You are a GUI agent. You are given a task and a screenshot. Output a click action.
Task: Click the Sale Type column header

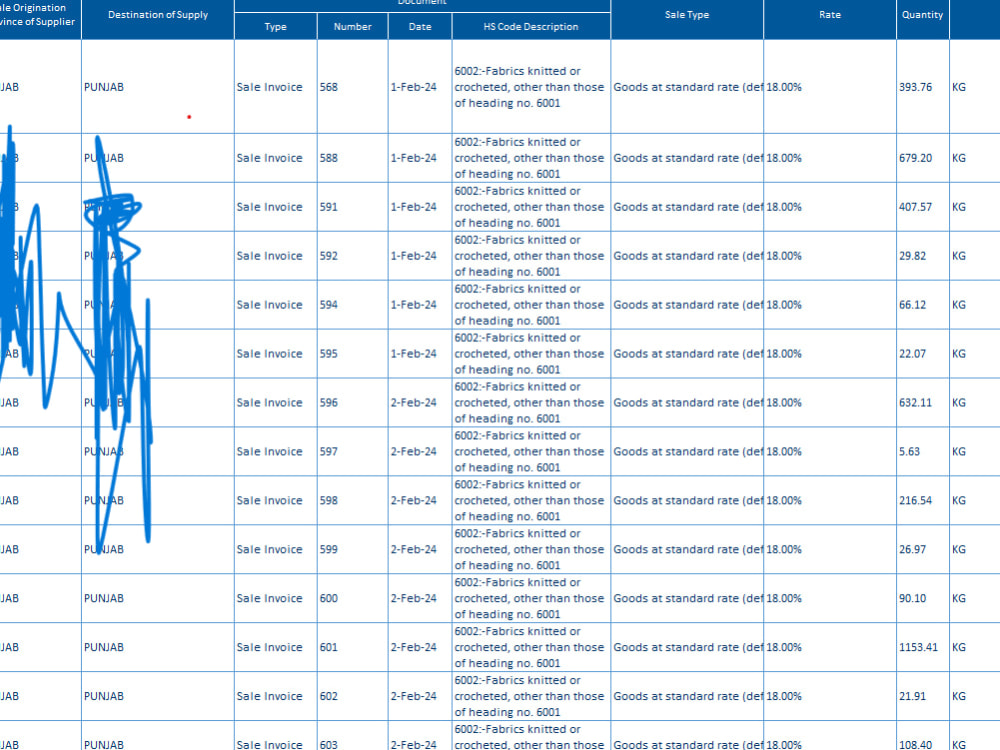point(687,15)
